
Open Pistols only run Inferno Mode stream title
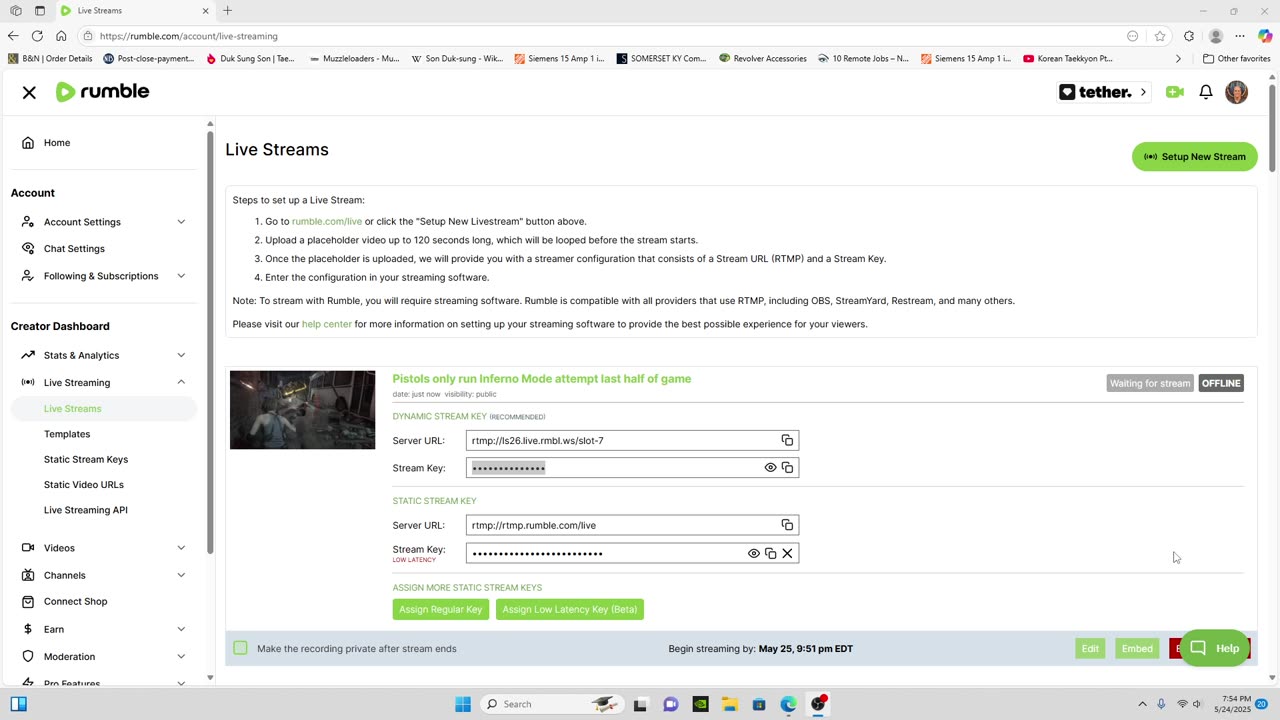tap(542, 379)
